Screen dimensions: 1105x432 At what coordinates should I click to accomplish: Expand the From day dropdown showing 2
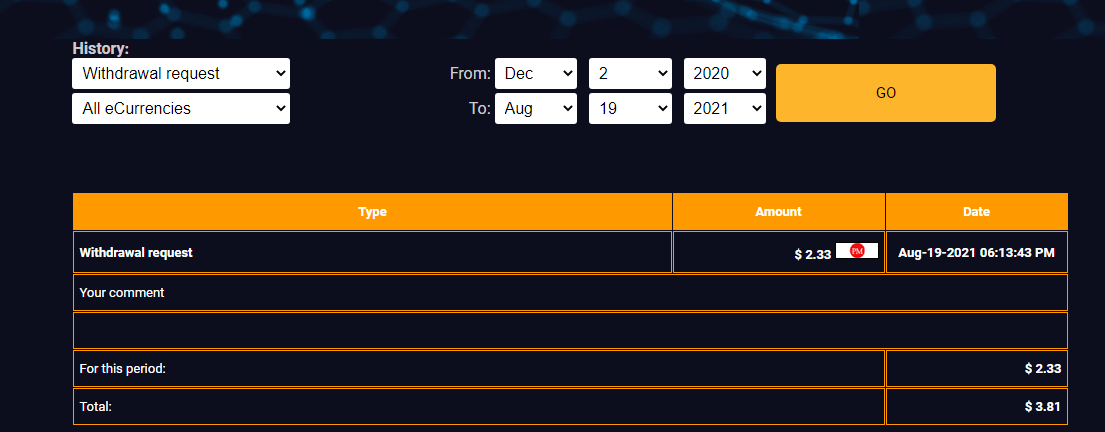[x=629, y=73]
